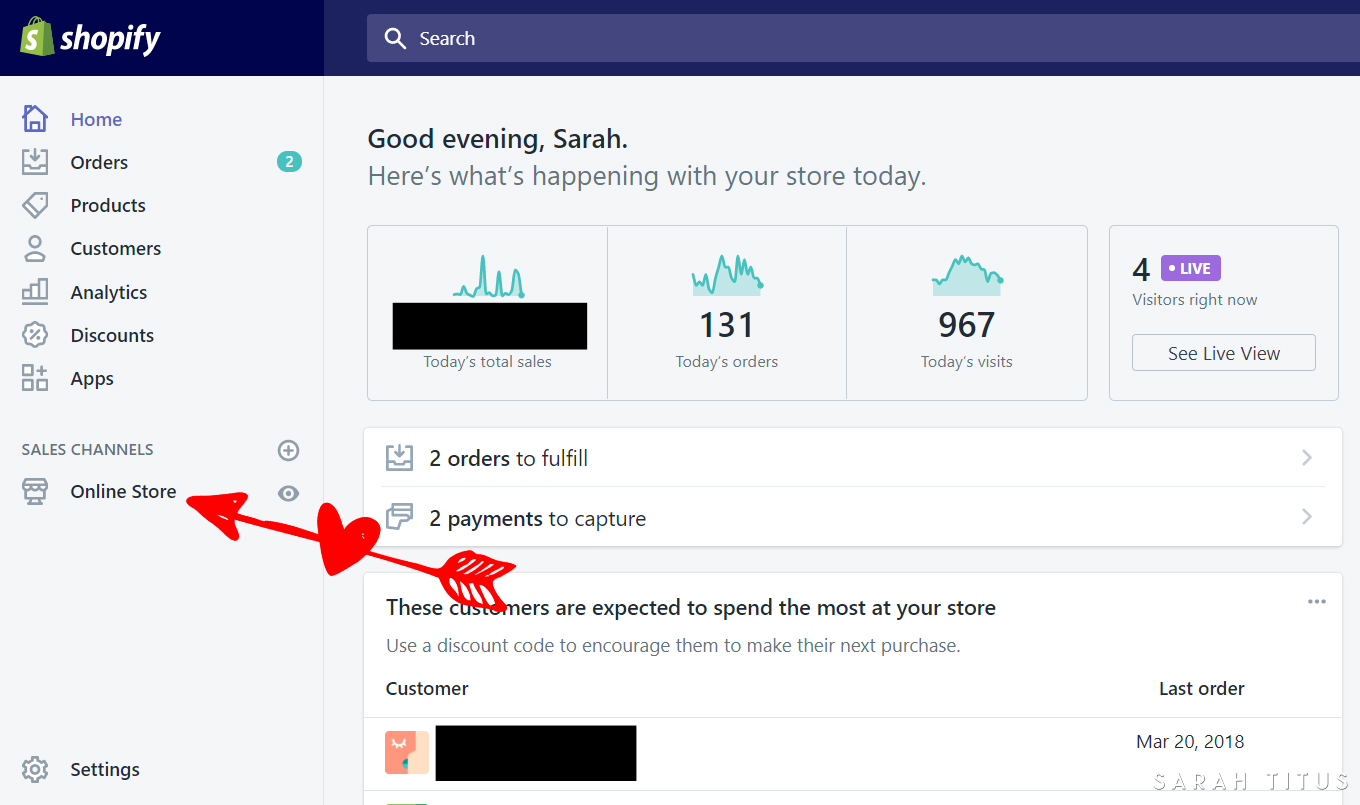Click the Analytics bar chart icon
Viewport: 1360px width, 805px height.
[x=35, y=292]
